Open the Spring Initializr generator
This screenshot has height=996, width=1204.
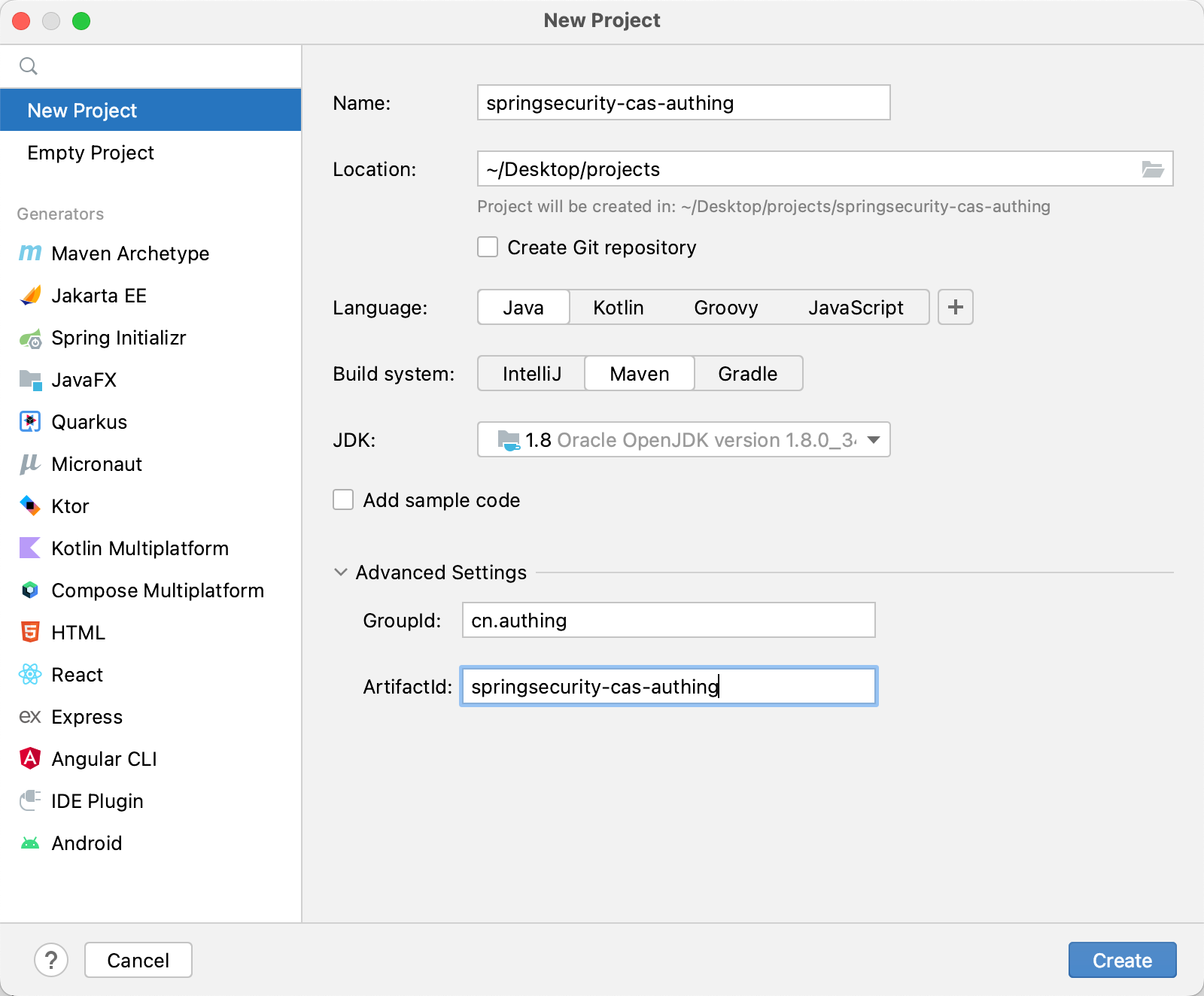point(118,338)
